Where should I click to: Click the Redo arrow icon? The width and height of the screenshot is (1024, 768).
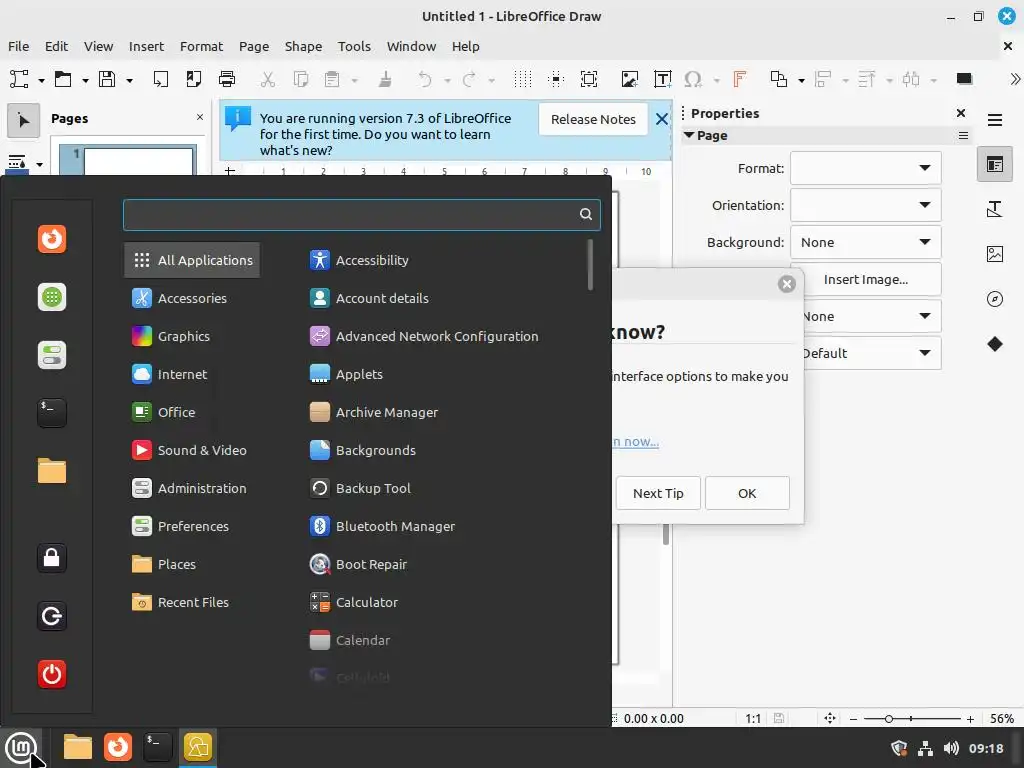point(469,79)
